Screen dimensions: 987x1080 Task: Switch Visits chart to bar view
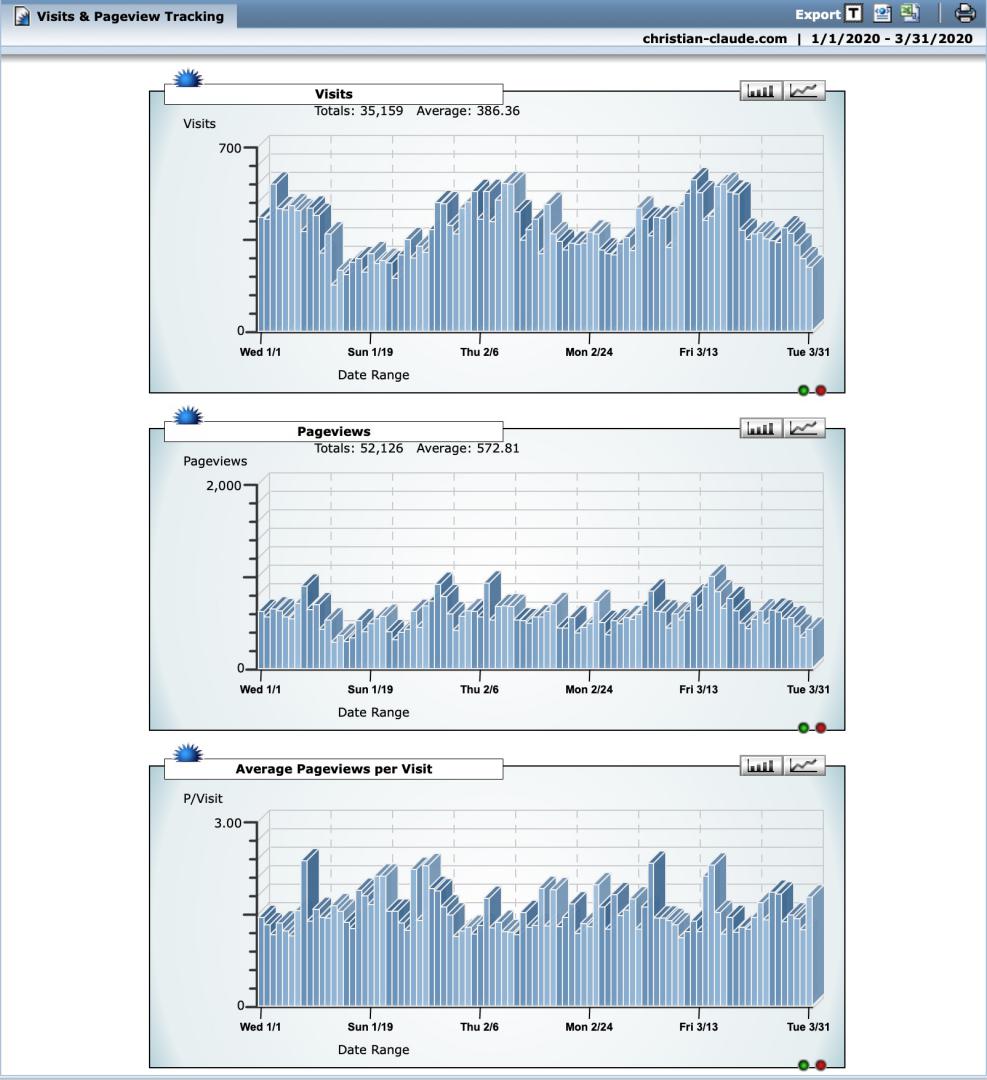[762, 91]
